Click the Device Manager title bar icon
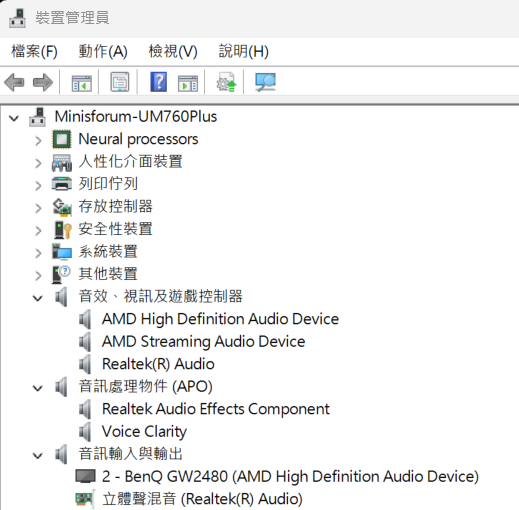Viewport: 519px width, 510px height. (x=17, y=18)
